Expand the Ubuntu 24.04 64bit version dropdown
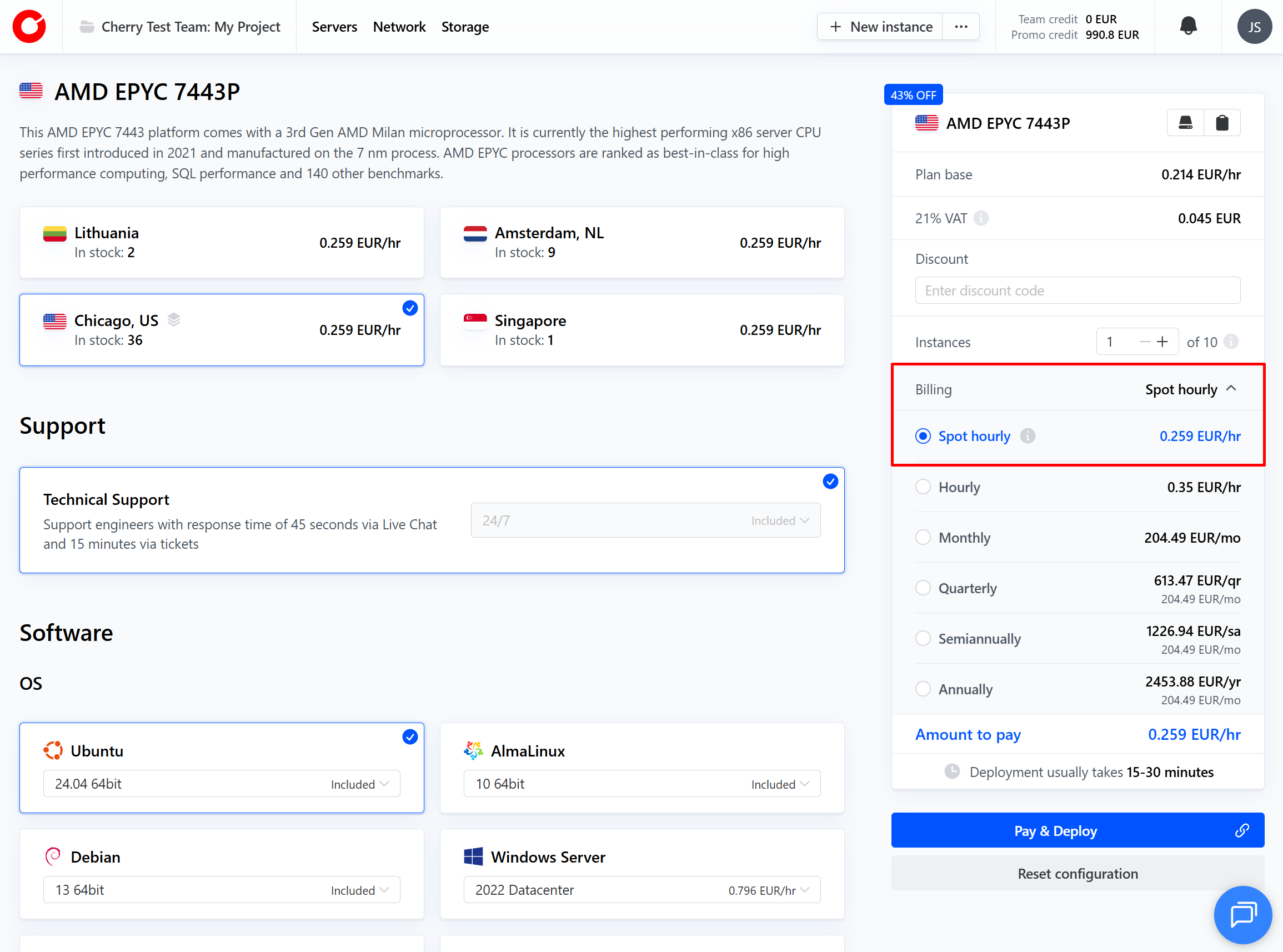Viewport: 1283px width, 952px height. [221, 784]
